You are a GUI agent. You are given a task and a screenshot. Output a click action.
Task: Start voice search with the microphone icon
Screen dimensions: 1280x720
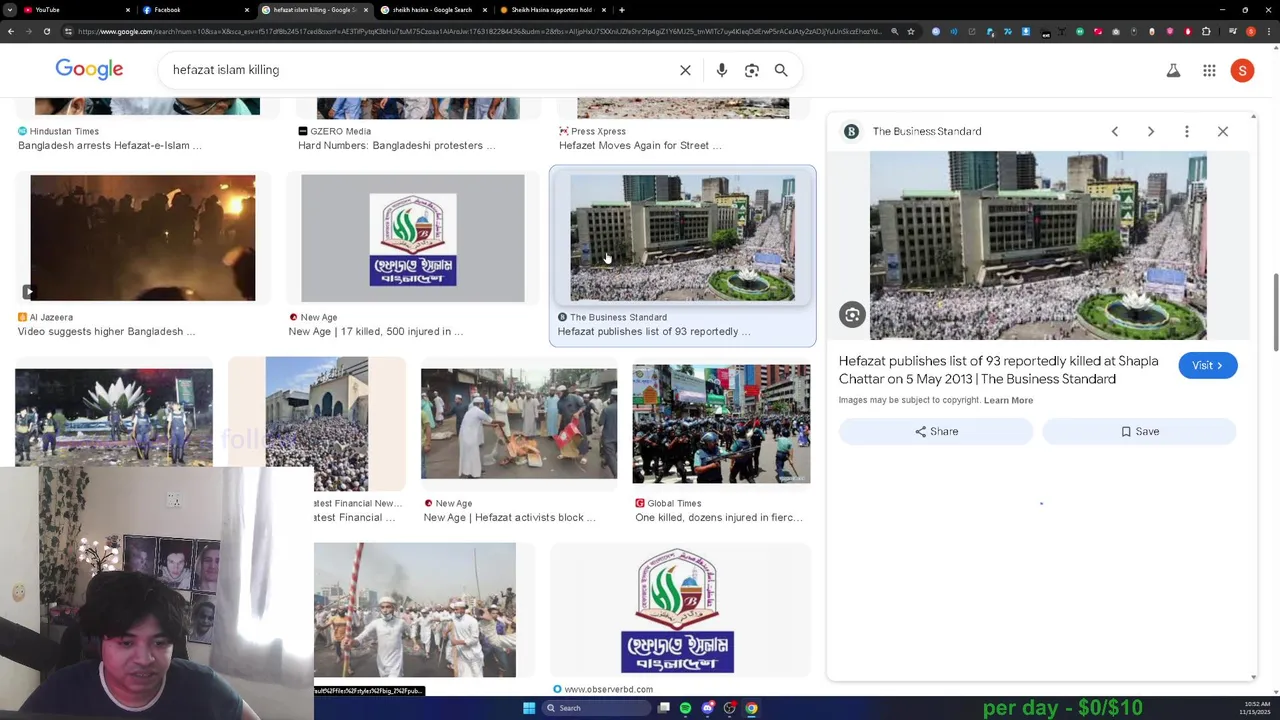[x=722, y=70]
